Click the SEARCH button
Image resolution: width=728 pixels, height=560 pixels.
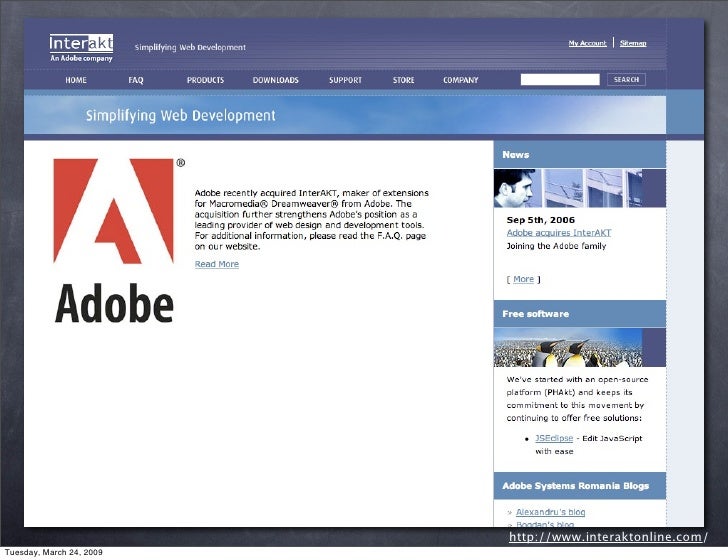[x=626, y=79]
